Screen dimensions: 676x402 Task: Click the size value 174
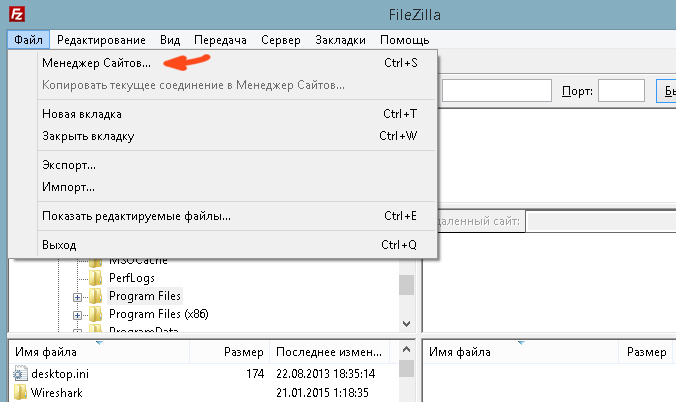click(255, 374)
